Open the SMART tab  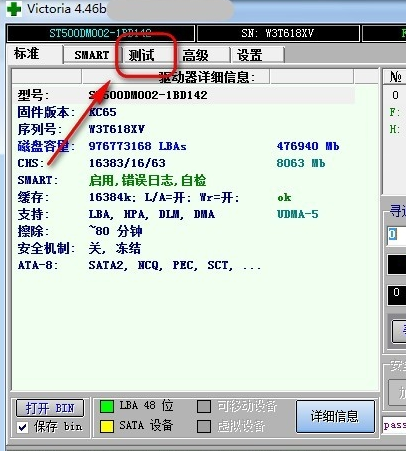point(92,55)
